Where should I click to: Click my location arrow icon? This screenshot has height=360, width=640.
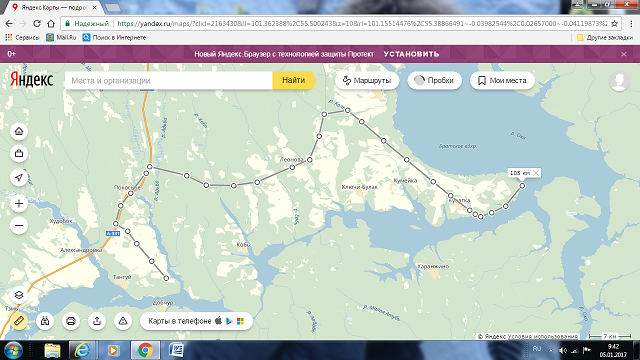coord(19,177)
